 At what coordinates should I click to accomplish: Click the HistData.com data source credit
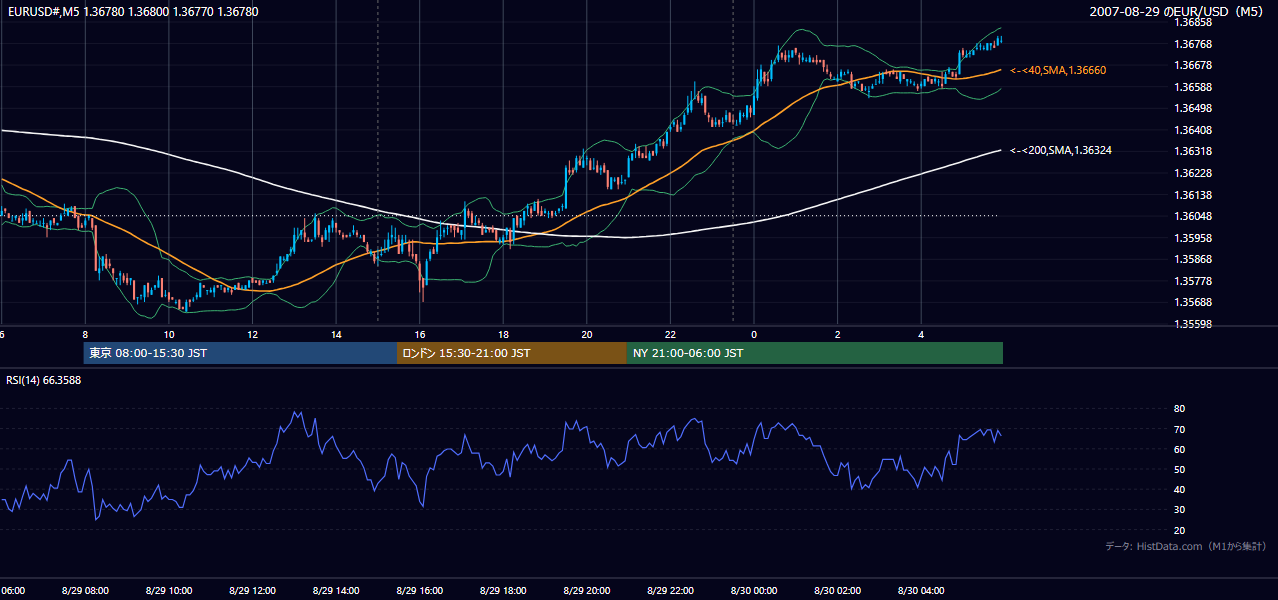pos(1185,546)
